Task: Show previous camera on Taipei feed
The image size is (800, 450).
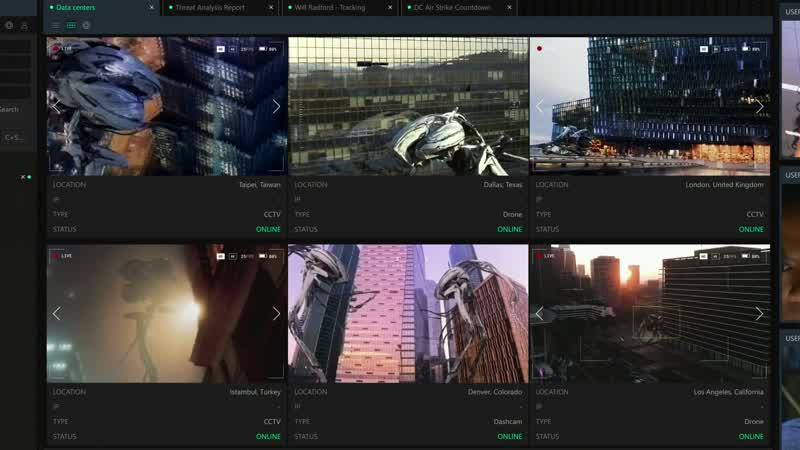Action: [56, 106]
